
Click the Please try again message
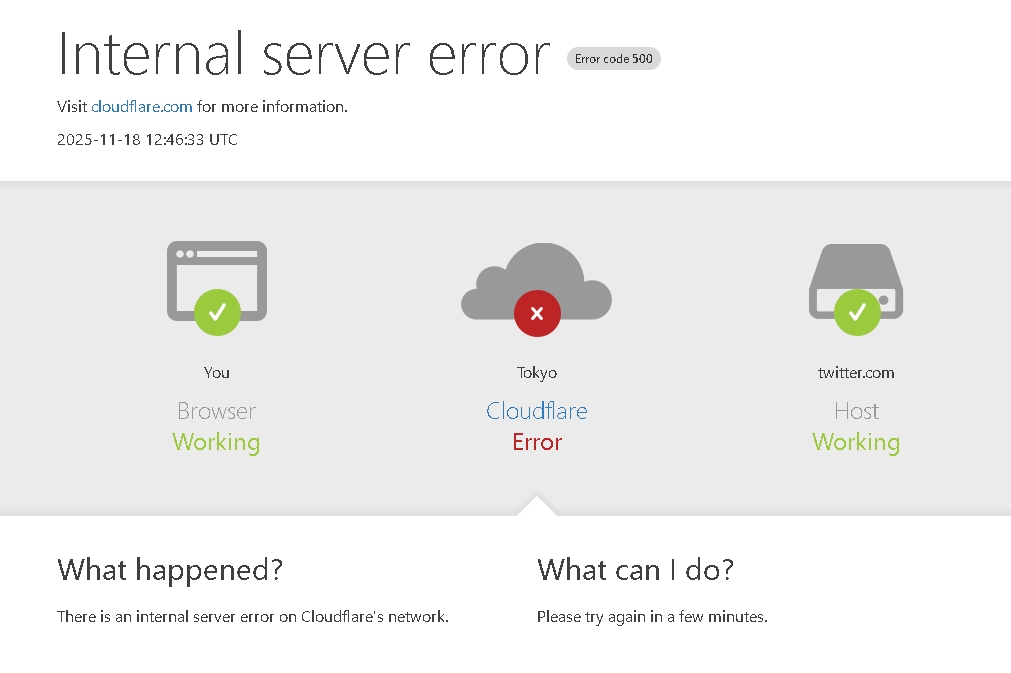(652, 617)
